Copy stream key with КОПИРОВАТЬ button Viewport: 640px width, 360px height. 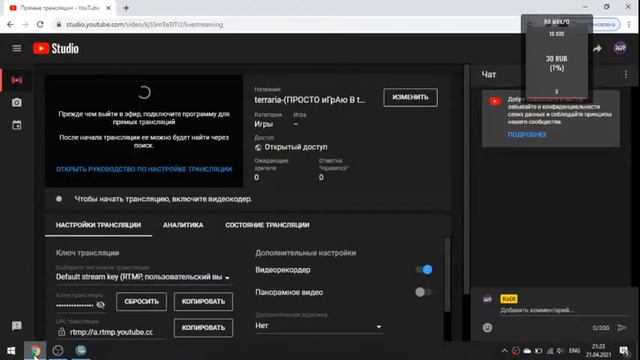[x=203, y=302]
